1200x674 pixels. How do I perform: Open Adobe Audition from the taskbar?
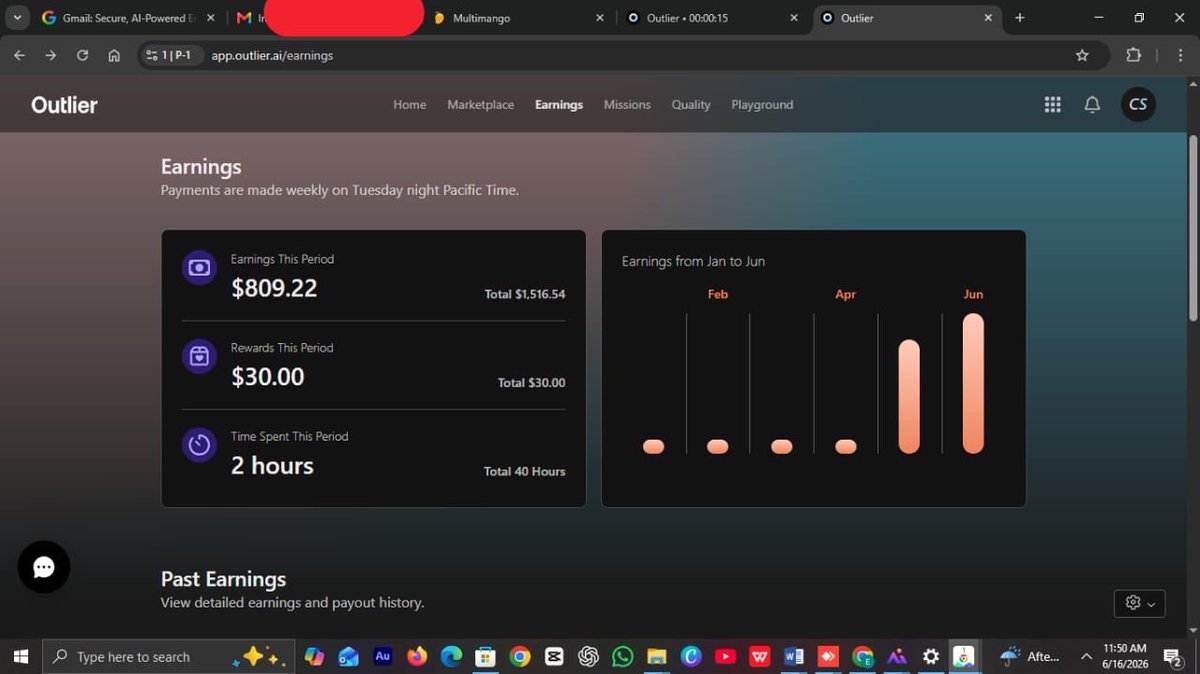point(382,656)
